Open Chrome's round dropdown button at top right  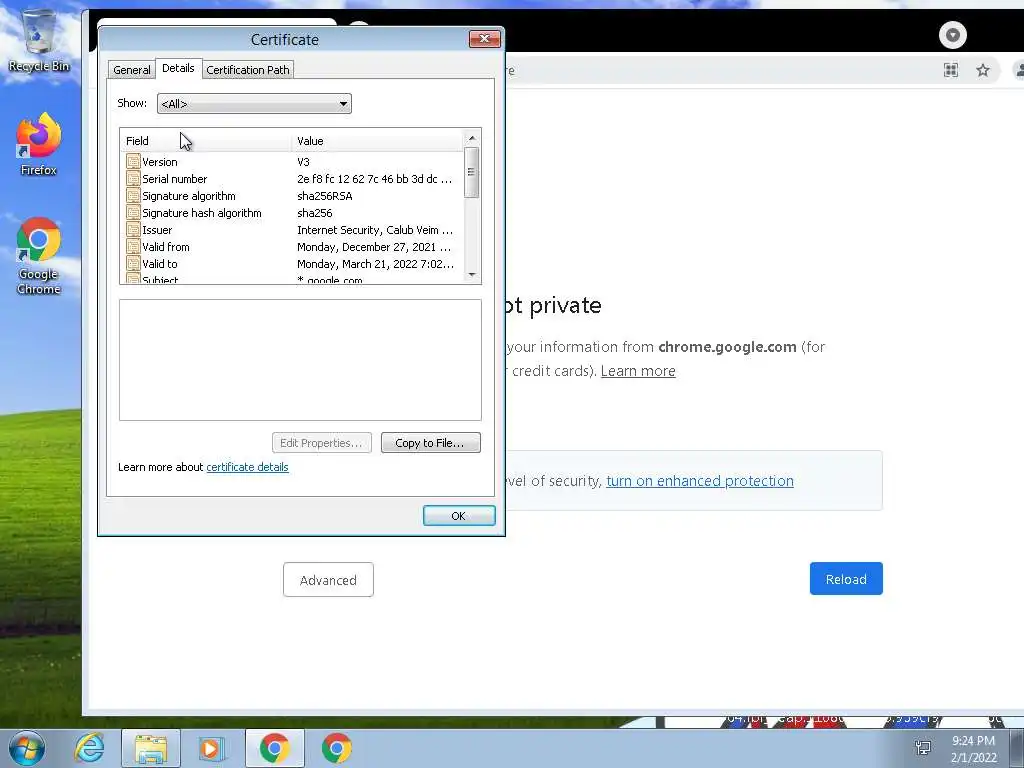click(952, 35)
